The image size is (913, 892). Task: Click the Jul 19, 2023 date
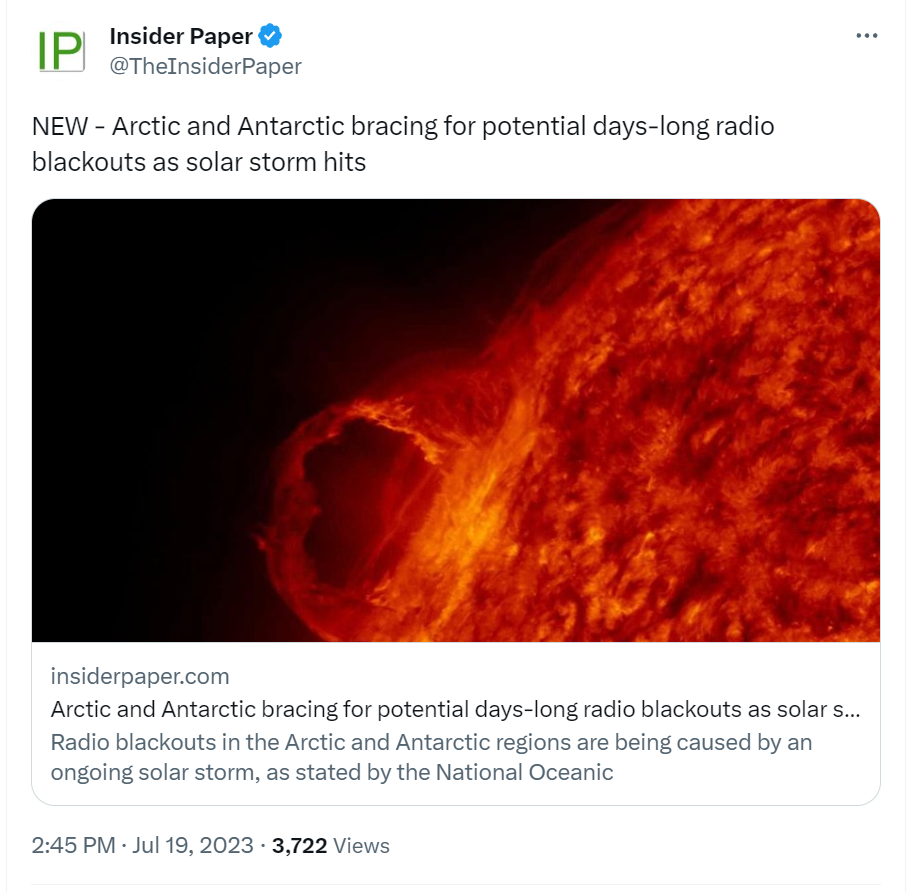point(194,846)
